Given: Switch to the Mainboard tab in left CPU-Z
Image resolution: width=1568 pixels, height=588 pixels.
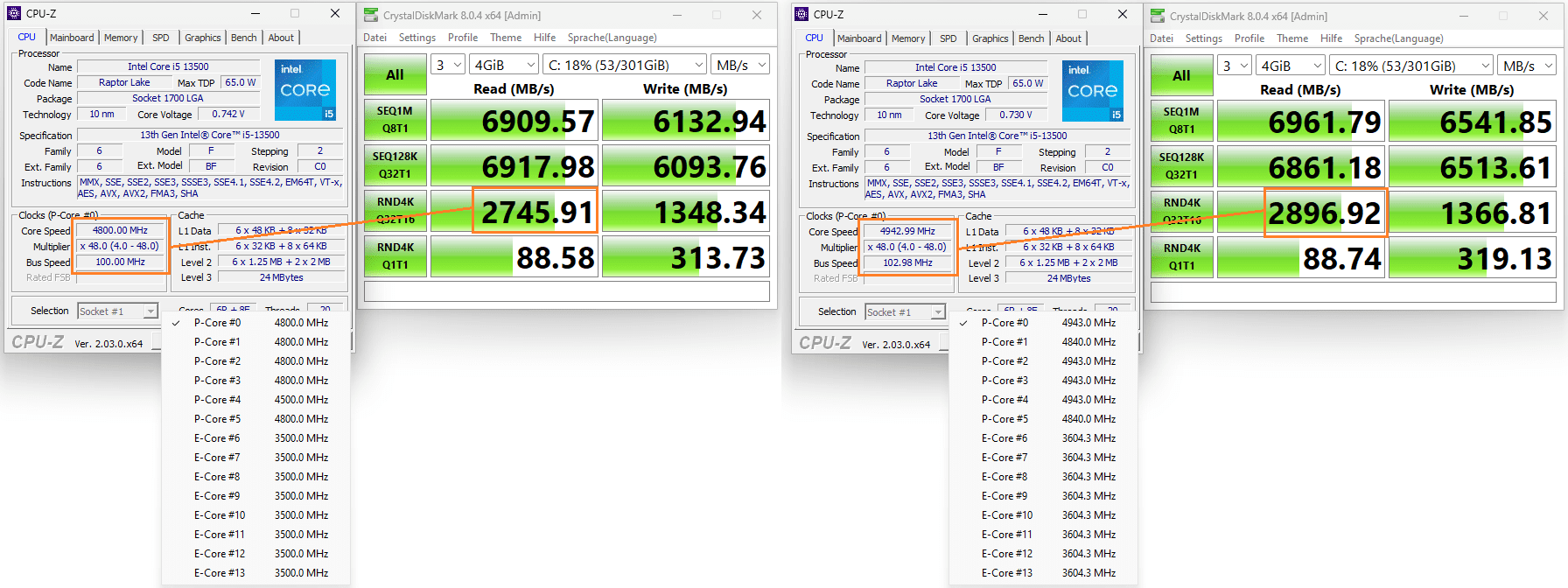Looking at the screenshot, I should click(x=72, y=38).
